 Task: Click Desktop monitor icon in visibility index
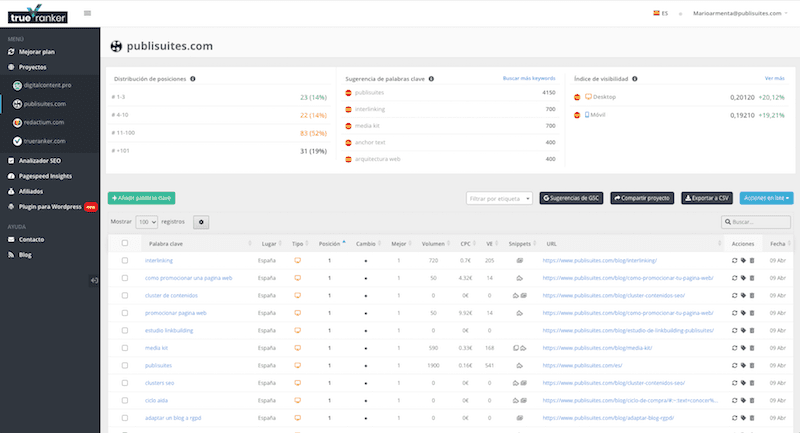click(x=588, y=97)
